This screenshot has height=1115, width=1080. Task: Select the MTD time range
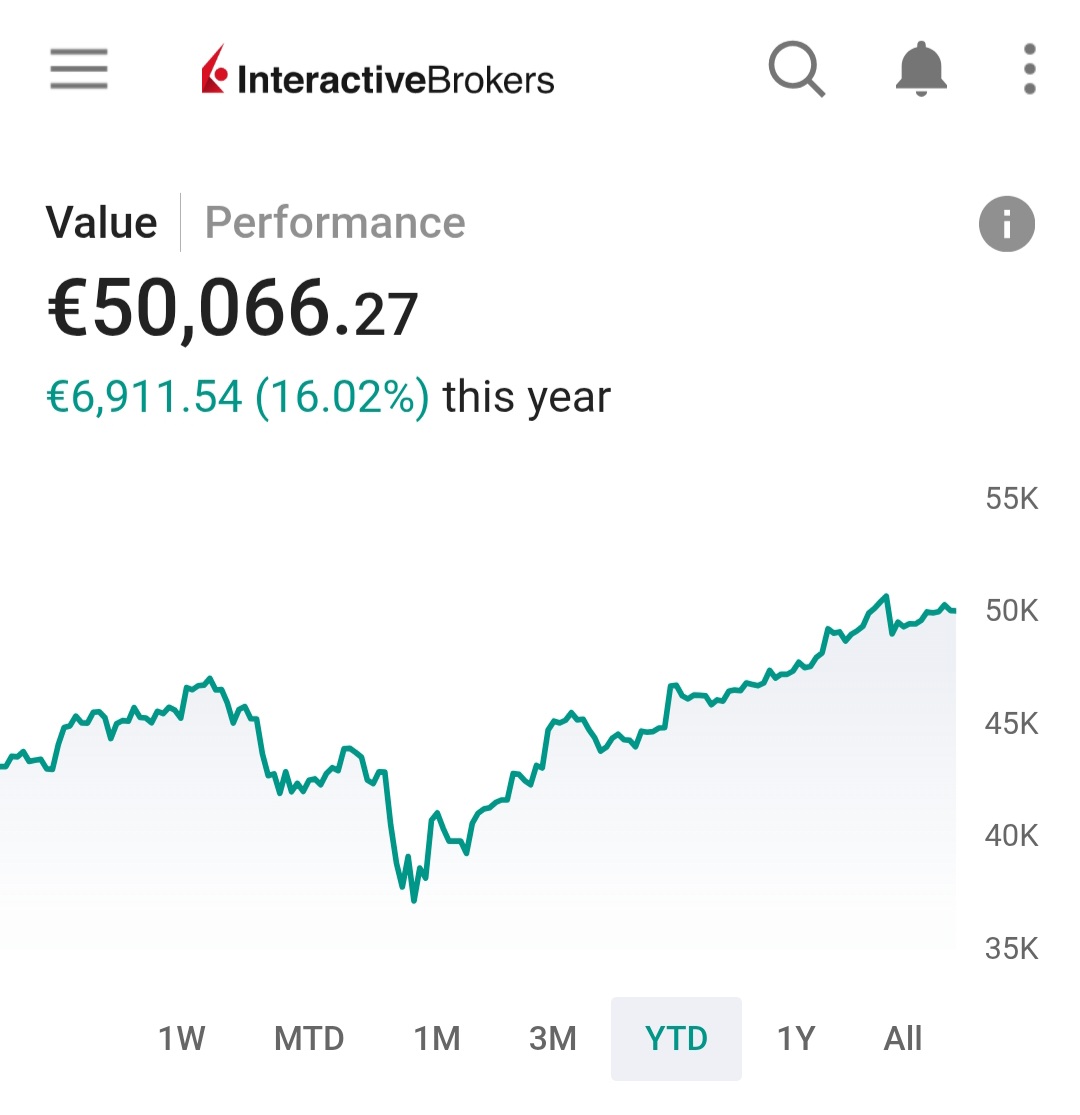309,1039
